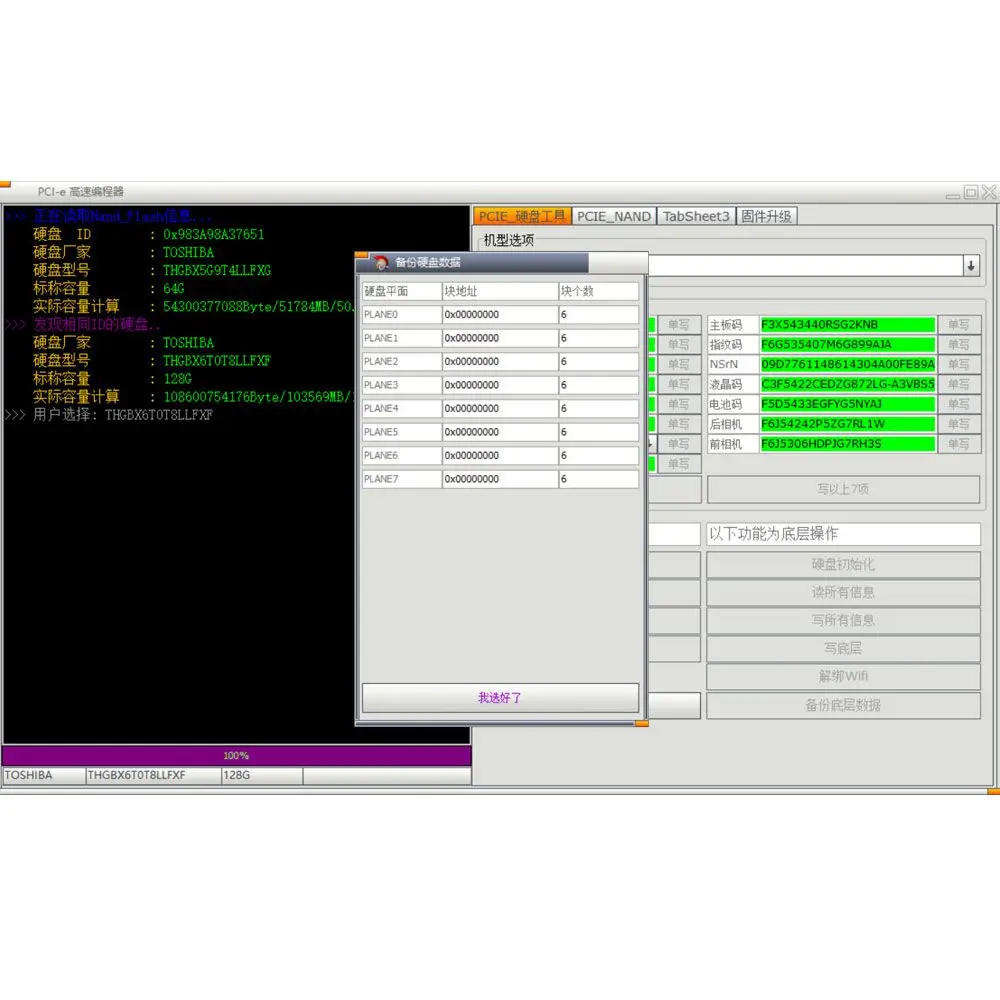Maximize the PCI-e 高速编程器 window
Screen dimensions: 1000x1000
point(971,192)
